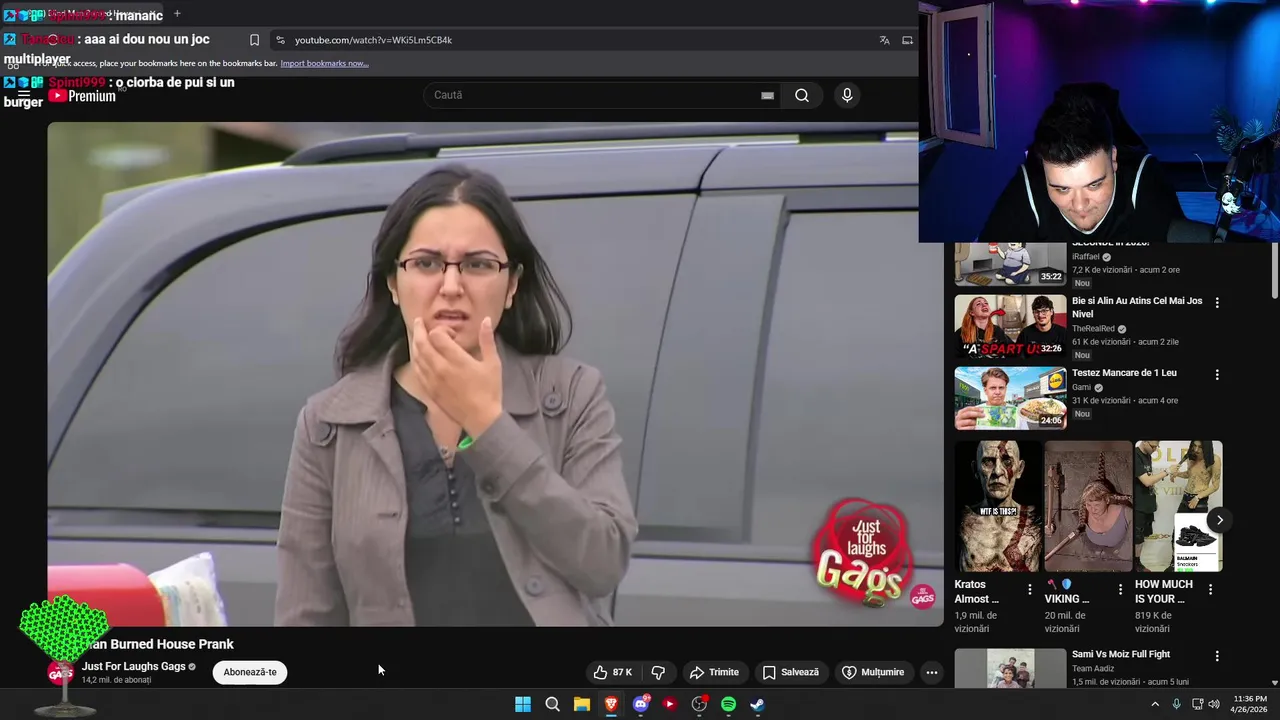Viewport: 1280px width, 720px height.
Task: Click the Team Aadiz channel name
Action: [1095, 669]
